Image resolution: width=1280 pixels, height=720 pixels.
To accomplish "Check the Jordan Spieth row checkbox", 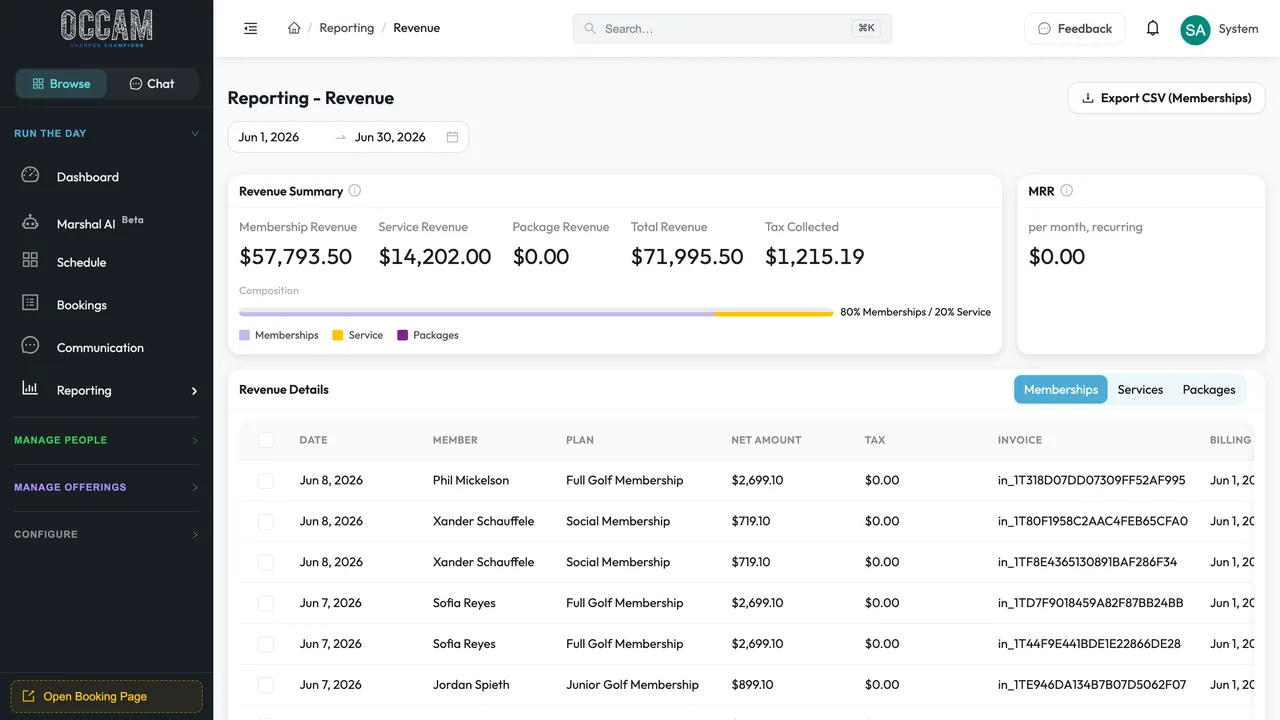I will (x=266, y=686).
